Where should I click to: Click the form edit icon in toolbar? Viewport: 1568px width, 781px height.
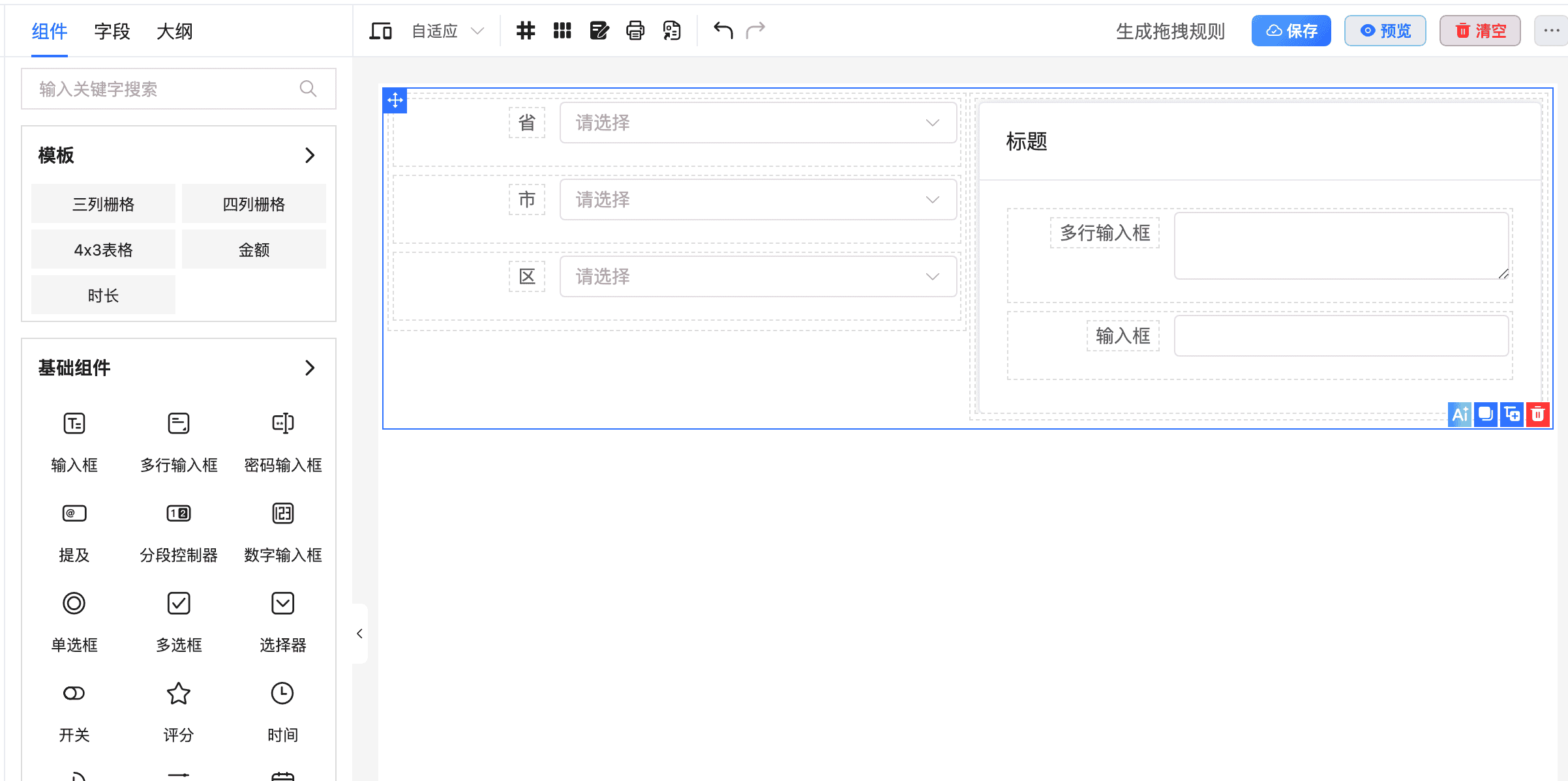(599, 31)
